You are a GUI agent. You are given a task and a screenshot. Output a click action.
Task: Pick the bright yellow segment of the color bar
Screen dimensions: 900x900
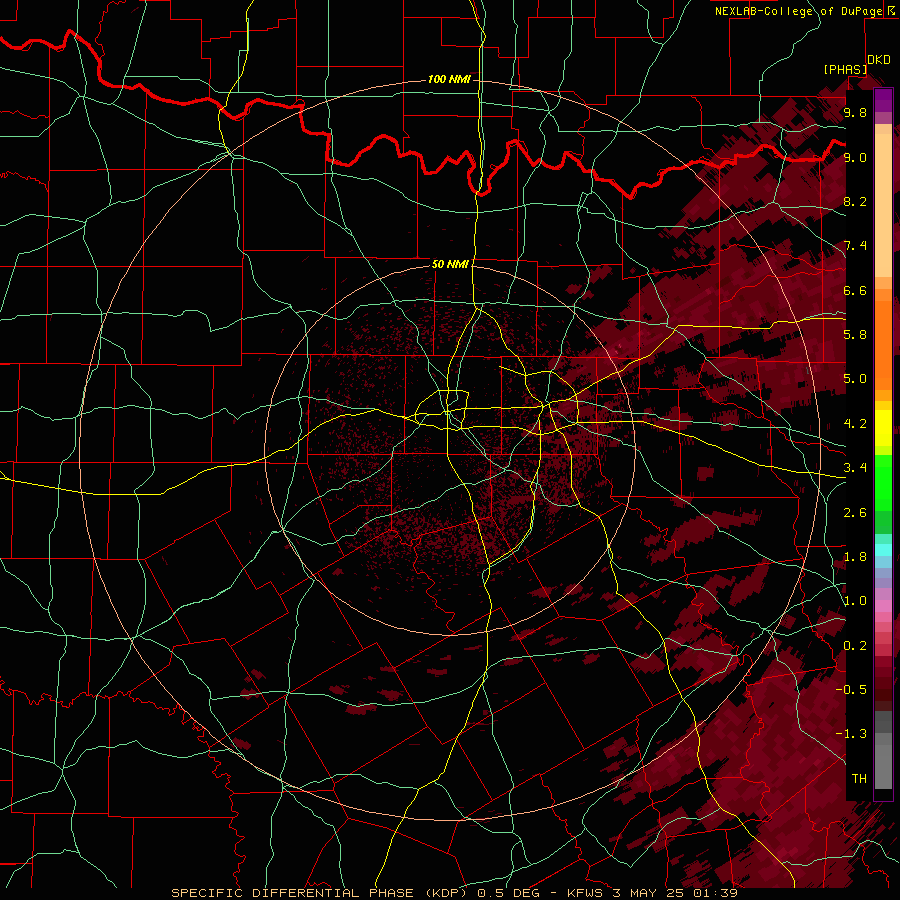click(883, 428)
